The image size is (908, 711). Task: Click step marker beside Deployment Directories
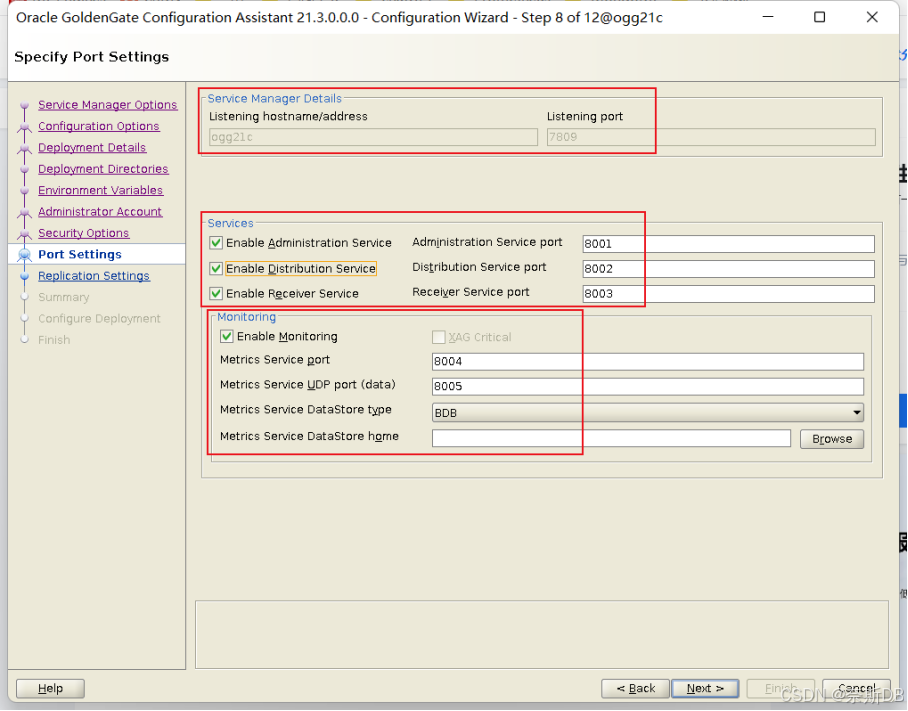point(24,170)
